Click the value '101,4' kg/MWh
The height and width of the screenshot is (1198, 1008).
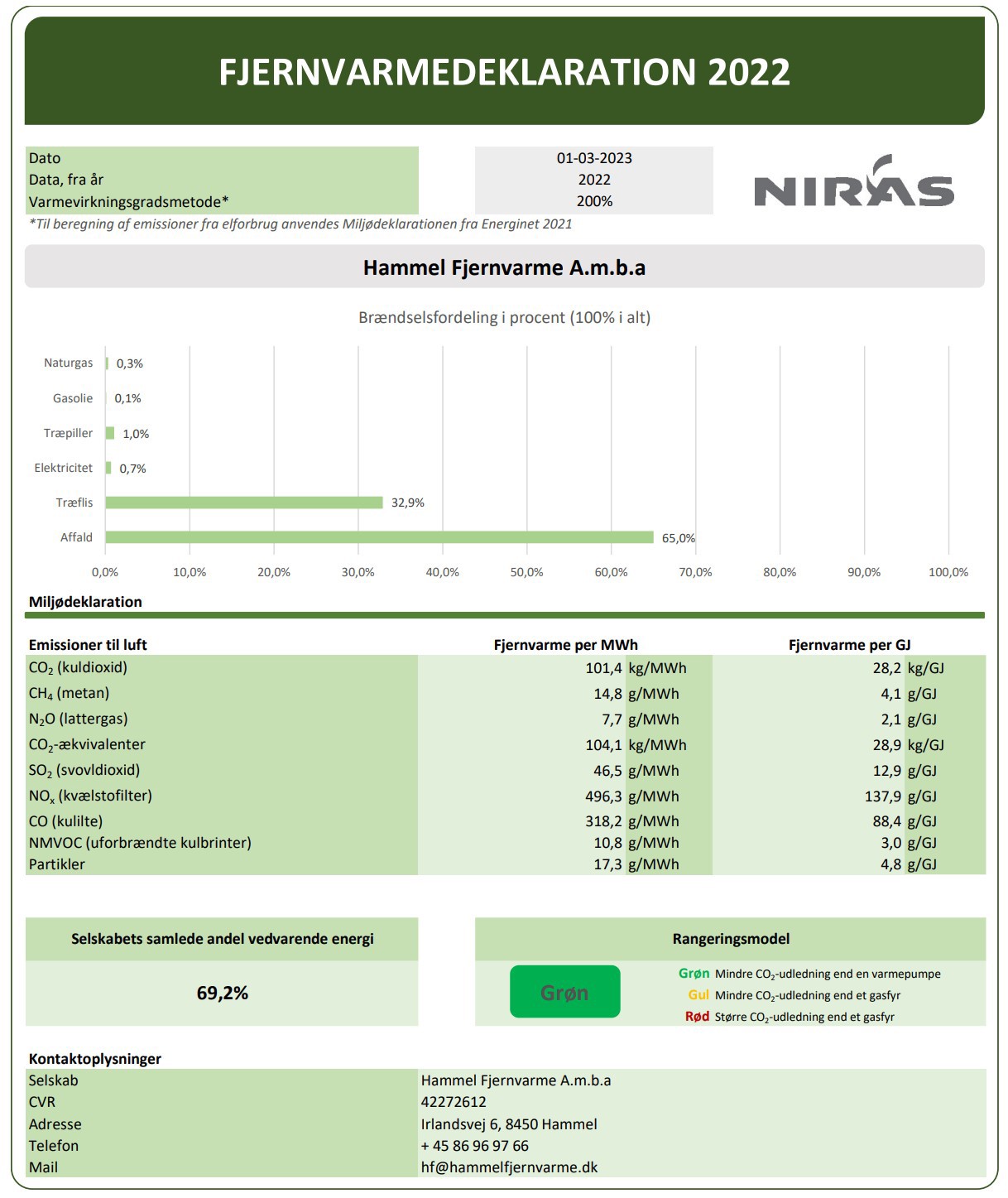point(603,668)
